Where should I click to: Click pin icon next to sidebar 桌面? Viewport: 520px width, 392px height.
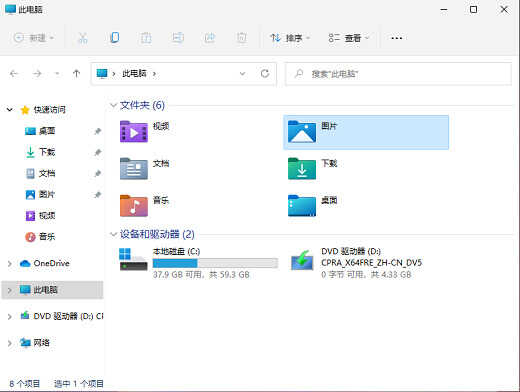coord(97,131)
